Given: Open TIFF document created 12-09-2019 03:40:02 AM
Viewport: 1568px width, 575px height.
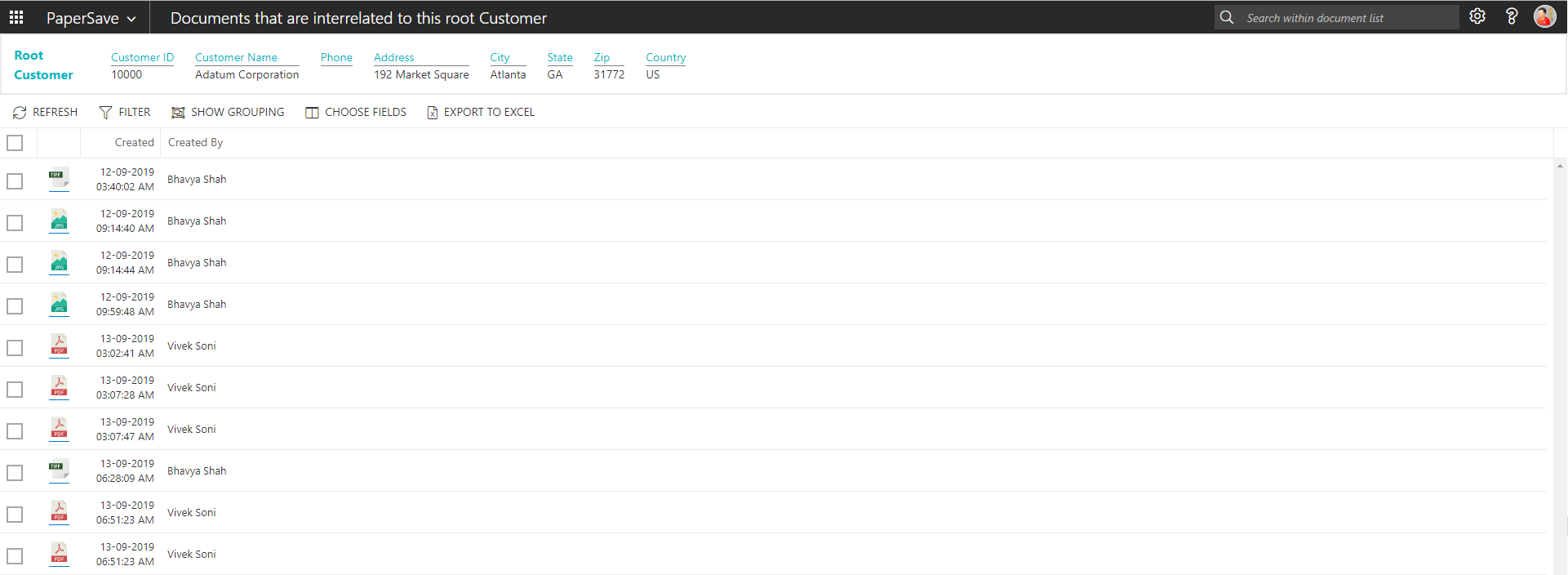Looking at the screenshot, I should pos(59,179).
